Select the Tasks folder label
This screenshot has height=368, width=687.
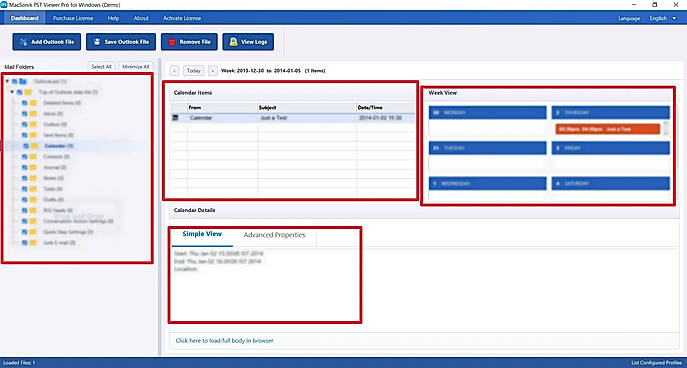(53, 189)
